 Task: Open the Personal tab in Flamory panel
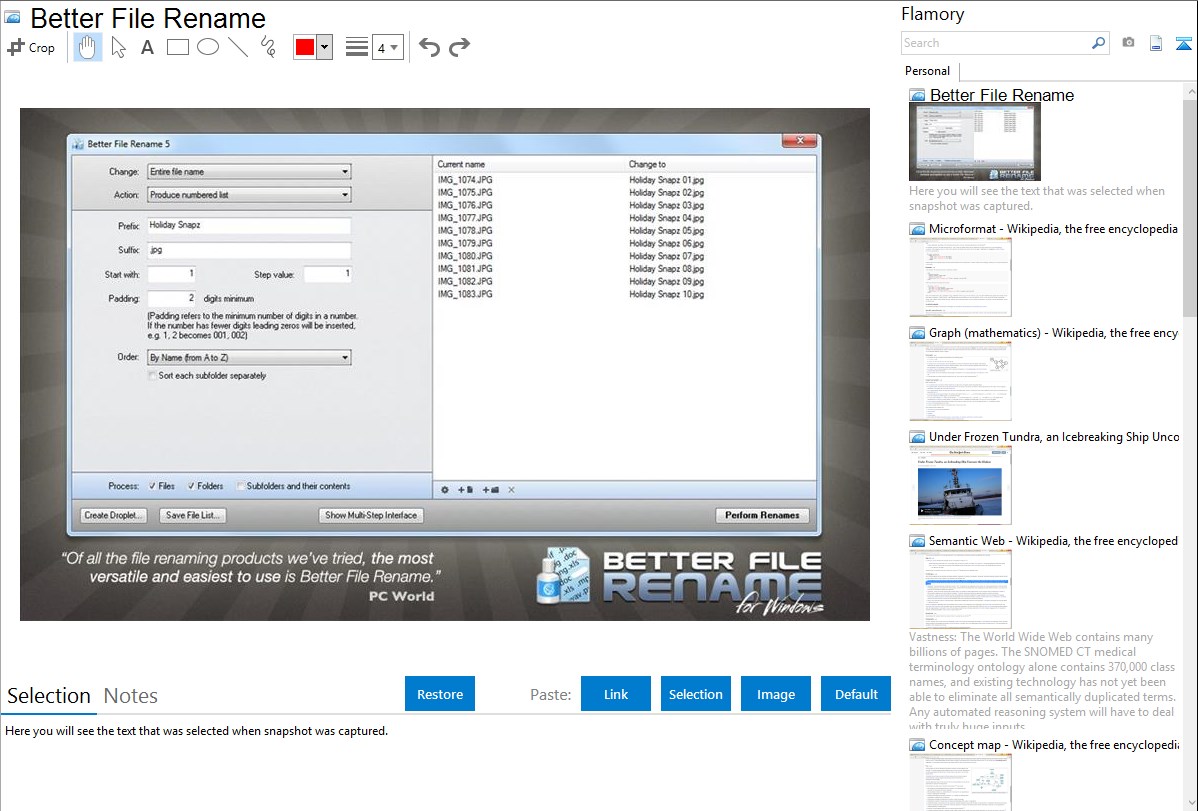927,71
